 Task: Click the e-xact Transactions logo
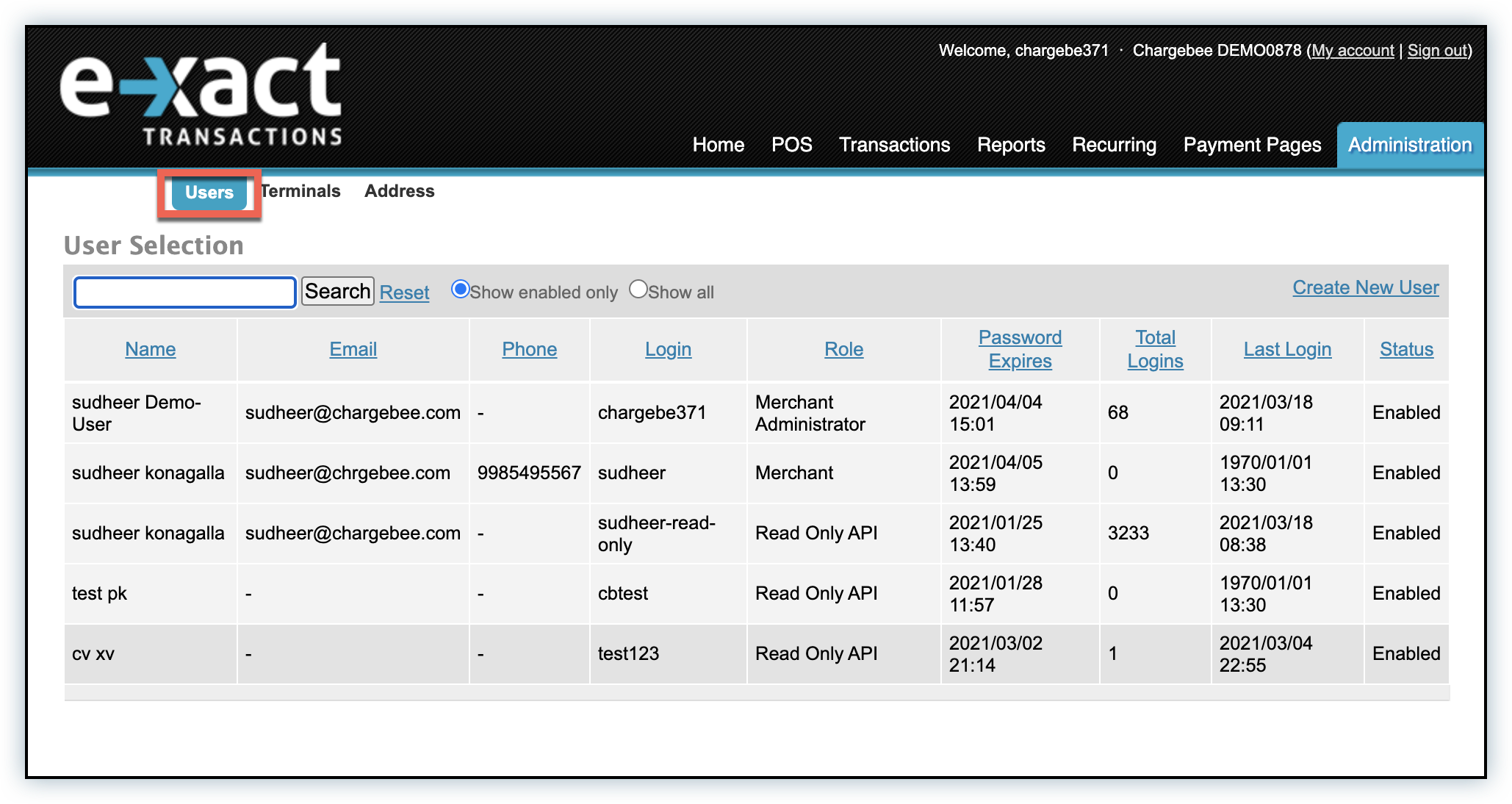[x=201, y=94]
